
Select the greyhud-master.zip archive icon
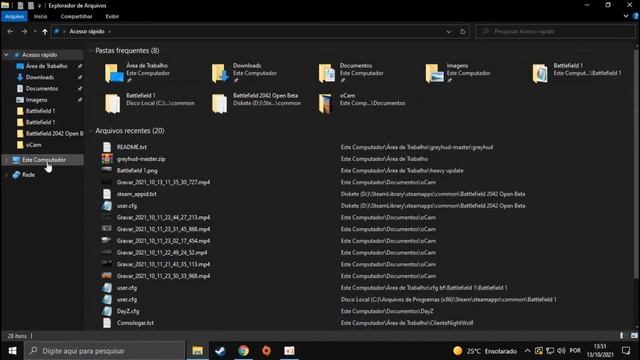click(x=107, y=159)
